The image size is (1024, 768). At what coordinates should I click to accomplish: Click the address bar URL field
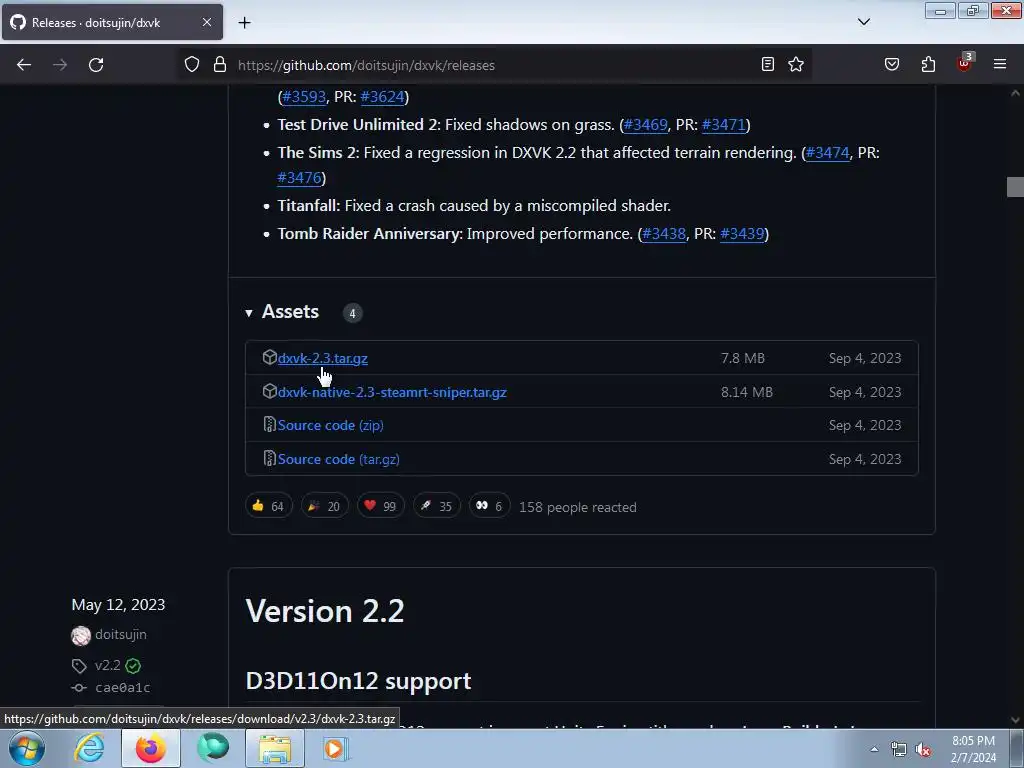(x=496, y=65)
